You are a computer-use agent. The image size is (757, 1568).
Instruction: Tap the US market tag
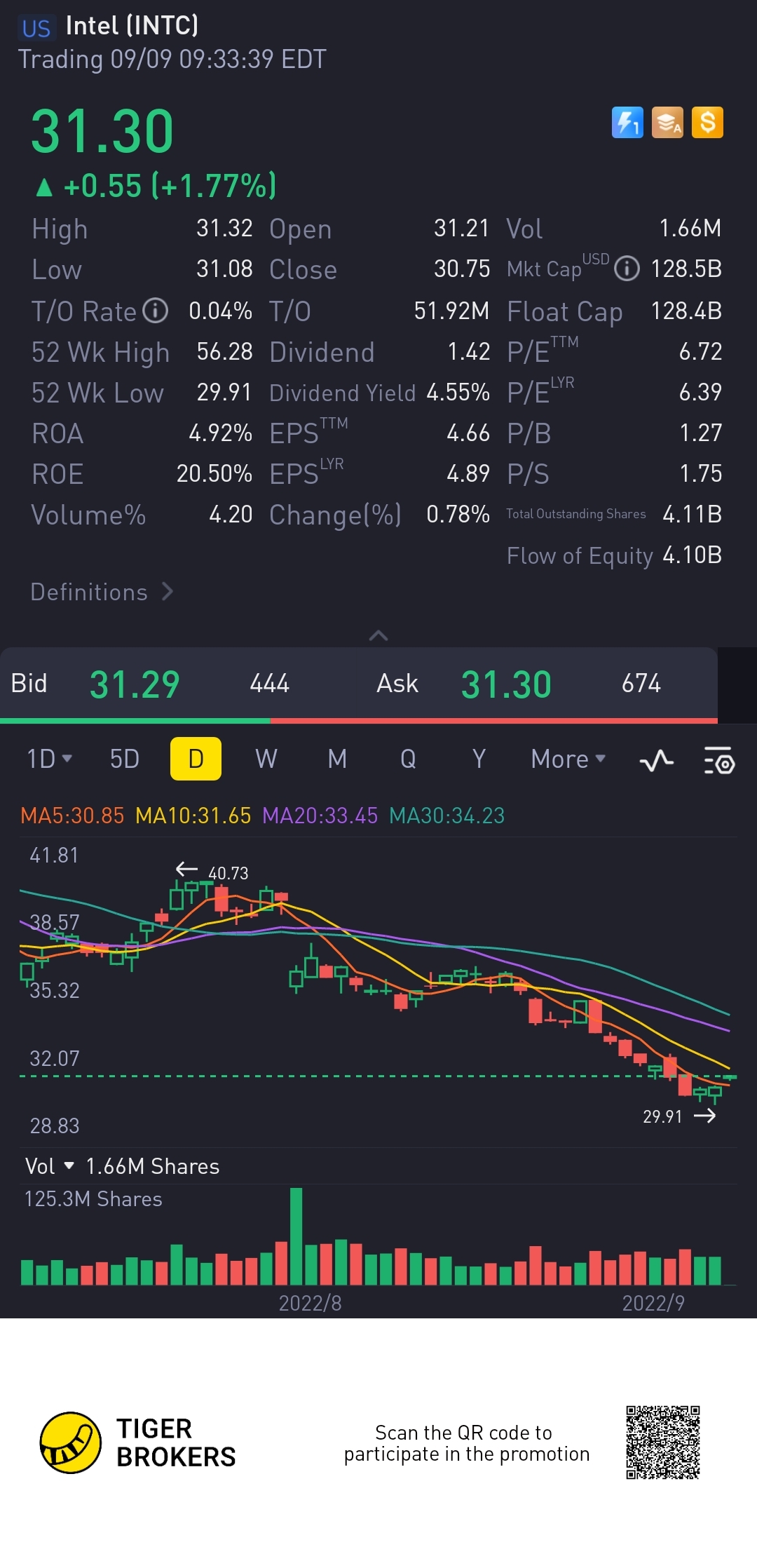click(36, 28)
